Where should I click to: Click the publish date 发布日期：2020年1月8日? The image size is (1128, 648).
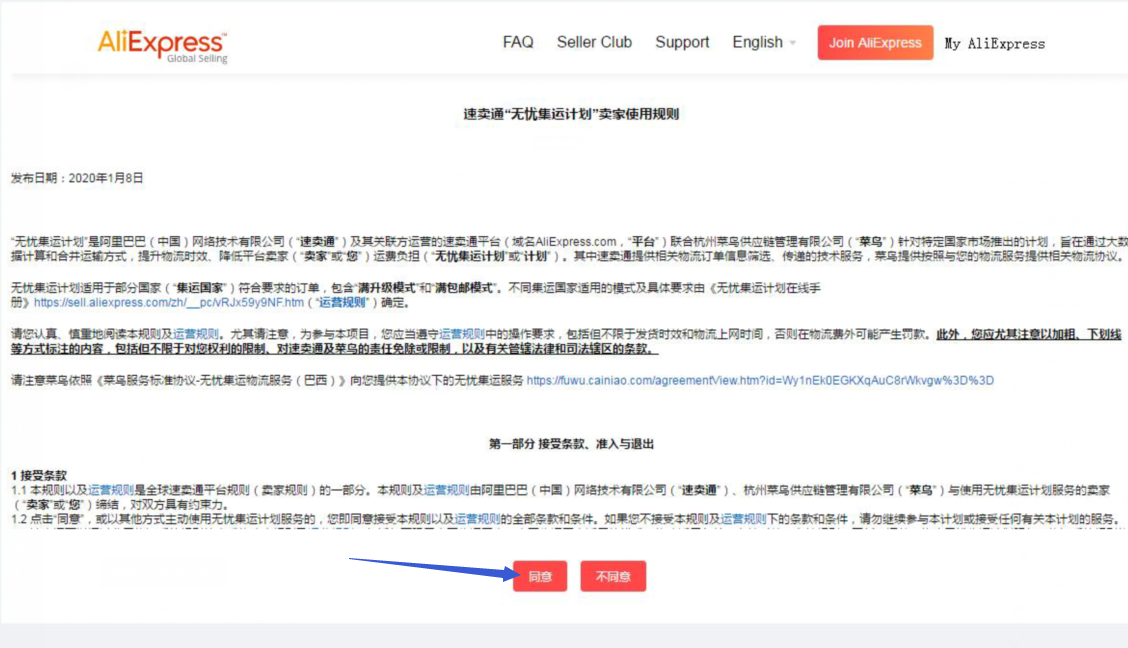pyautogui.click(x=77, y=178)
